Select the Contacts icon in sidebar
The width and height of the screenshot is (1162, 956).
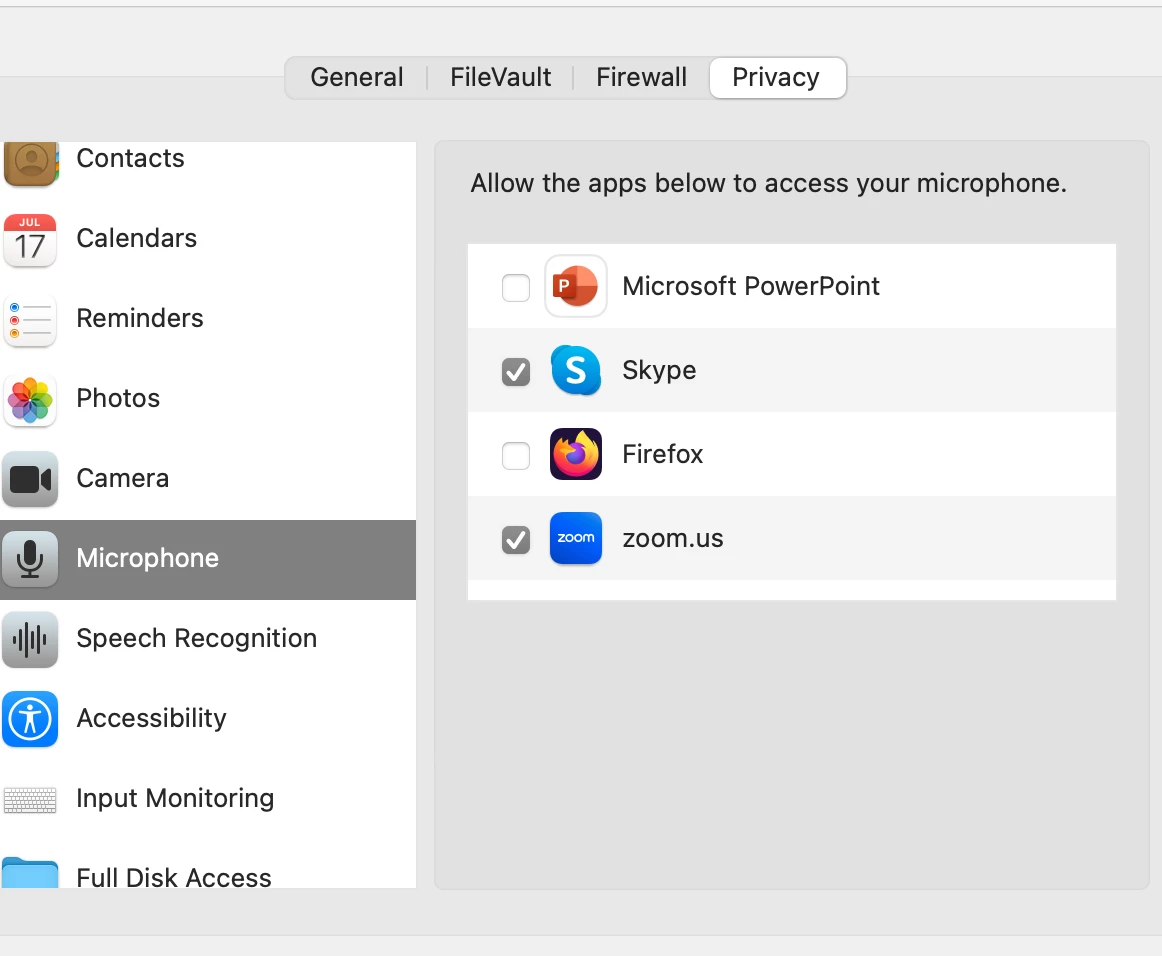click(x=30, y=162)
